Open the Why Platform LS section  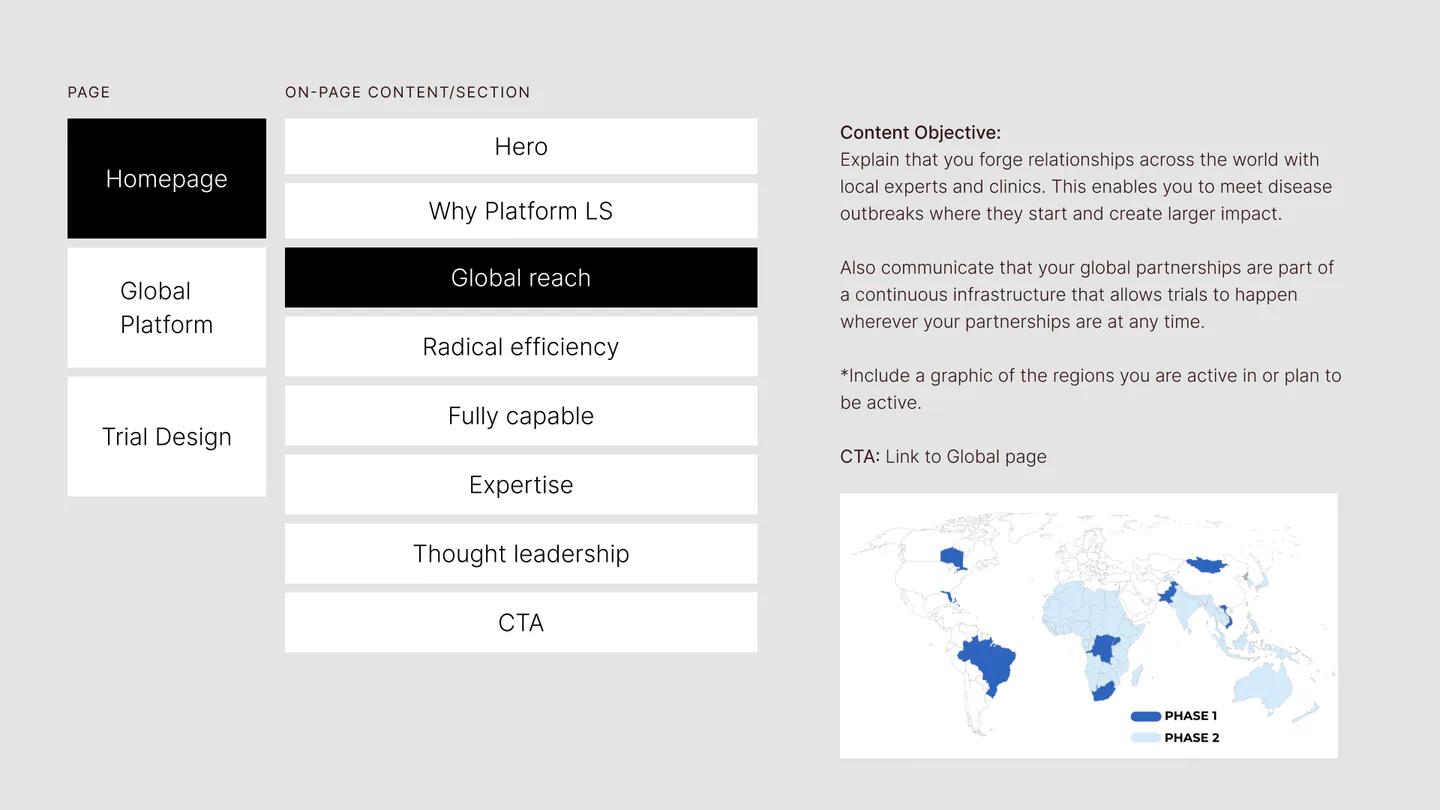(521, 210)
